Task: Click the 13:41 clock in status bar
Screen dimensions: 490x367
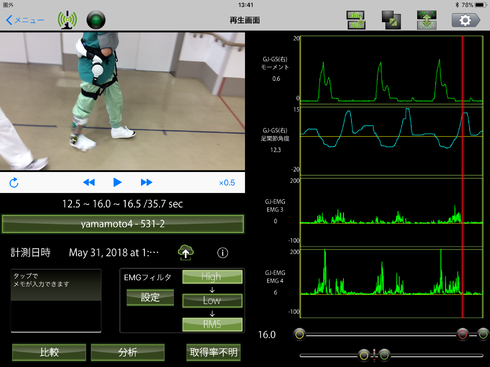Action: coord(246,5)
